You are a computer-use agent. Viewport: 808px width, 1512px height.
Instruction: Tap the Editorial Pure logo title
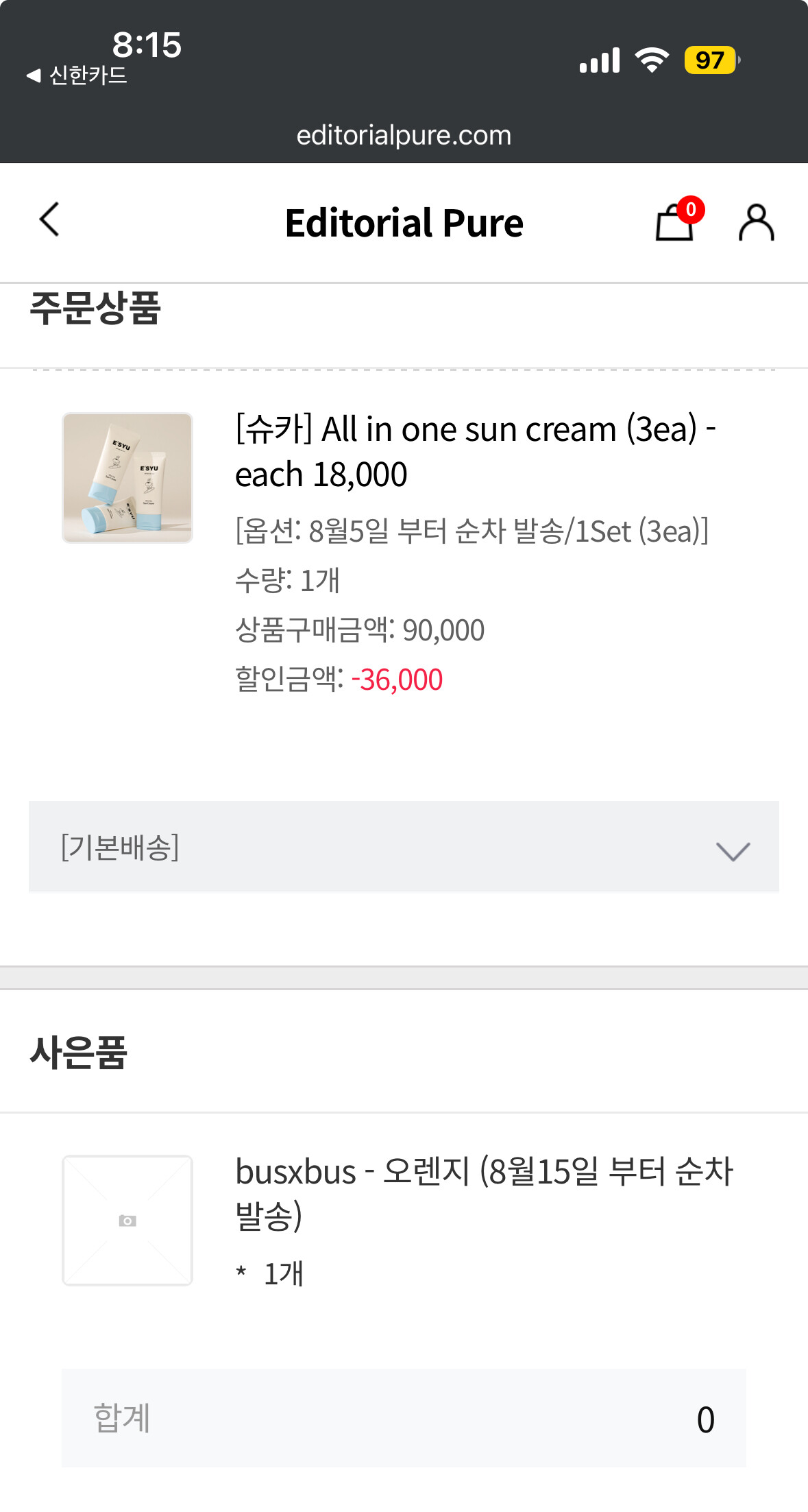(404, 223)
